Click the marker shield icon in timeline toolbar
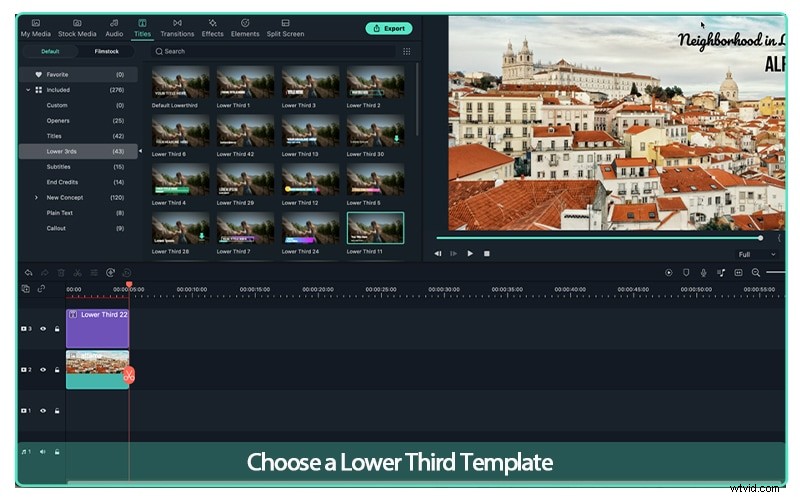800x498 pixels. click(686, 272)
